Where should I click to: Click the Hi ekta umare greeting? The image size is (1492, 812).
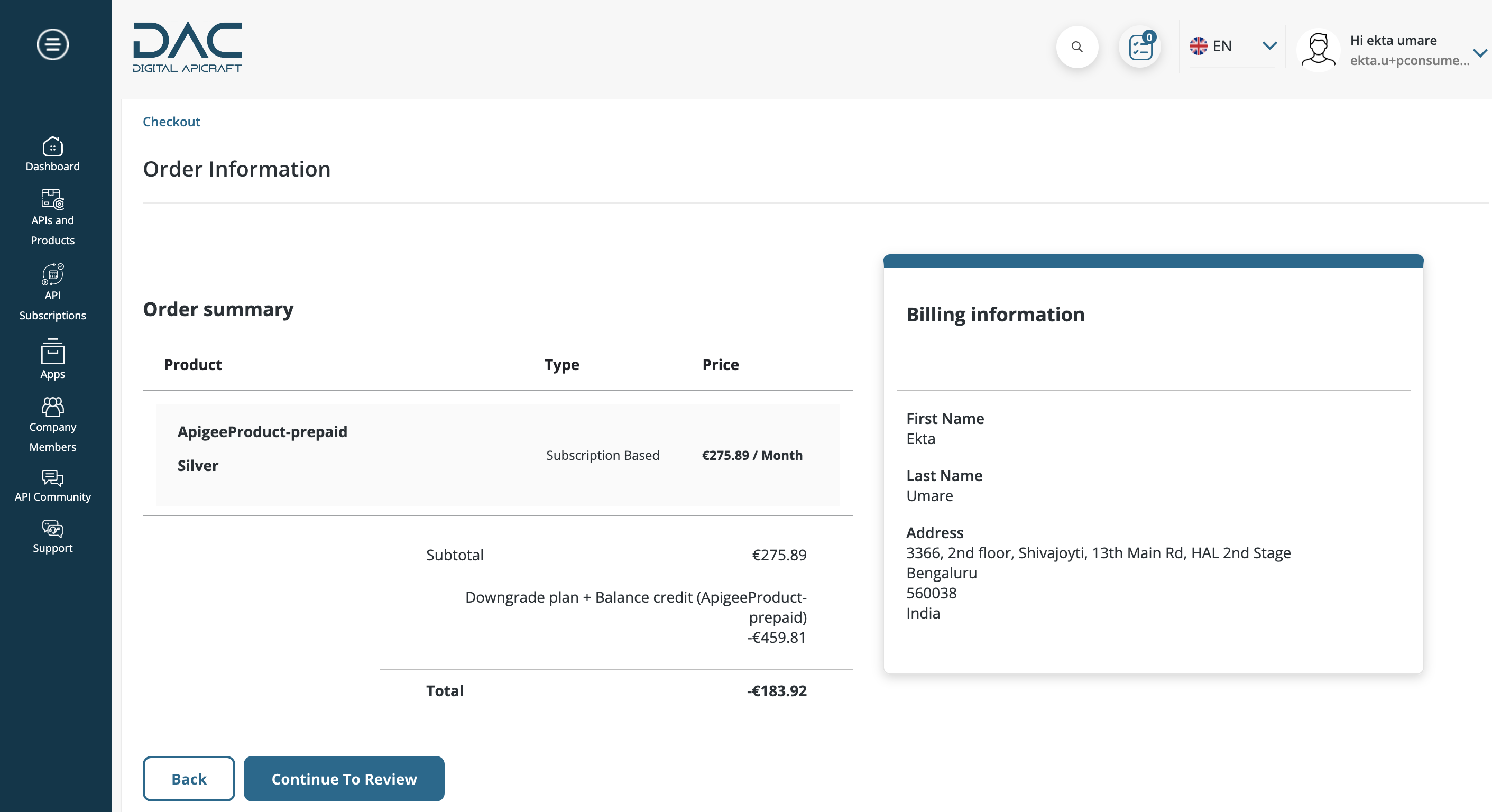click(1393, 40)
